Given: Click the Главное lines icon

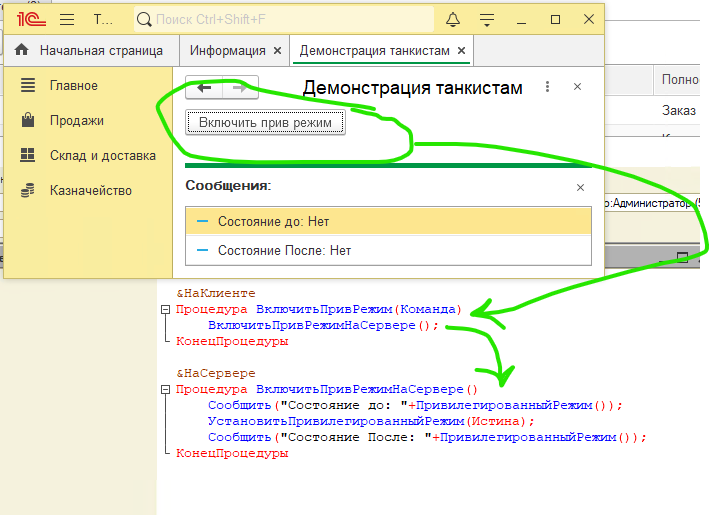Looking at the screenshot, I should pos(28,85).
